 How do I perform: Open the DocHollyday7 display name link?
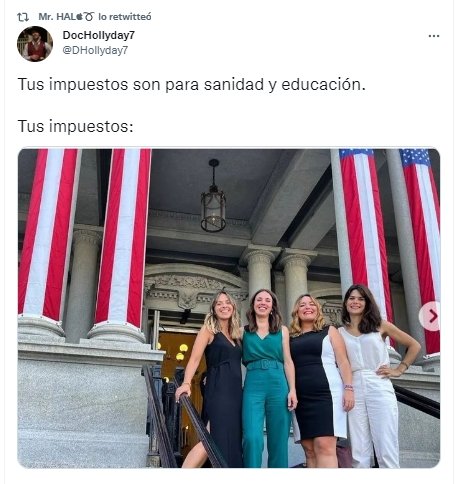99,35
